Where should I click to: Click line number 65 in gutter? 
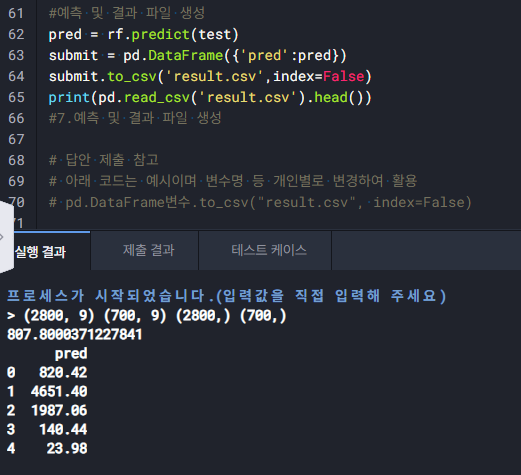[x=16, y=97]
